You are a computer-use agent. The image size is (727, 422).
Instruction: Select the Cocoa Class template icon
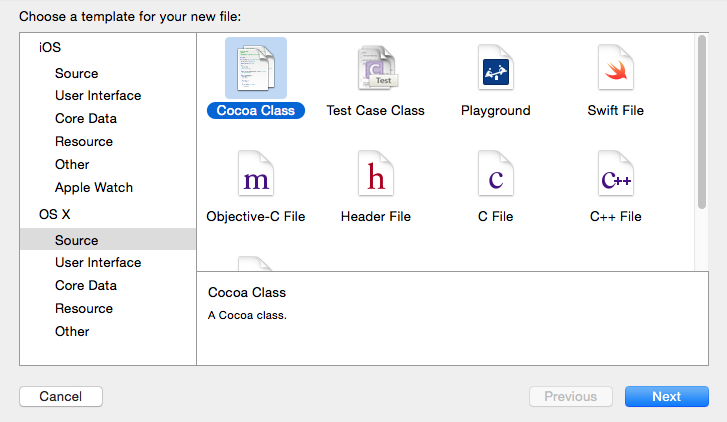tap(256, 68)
